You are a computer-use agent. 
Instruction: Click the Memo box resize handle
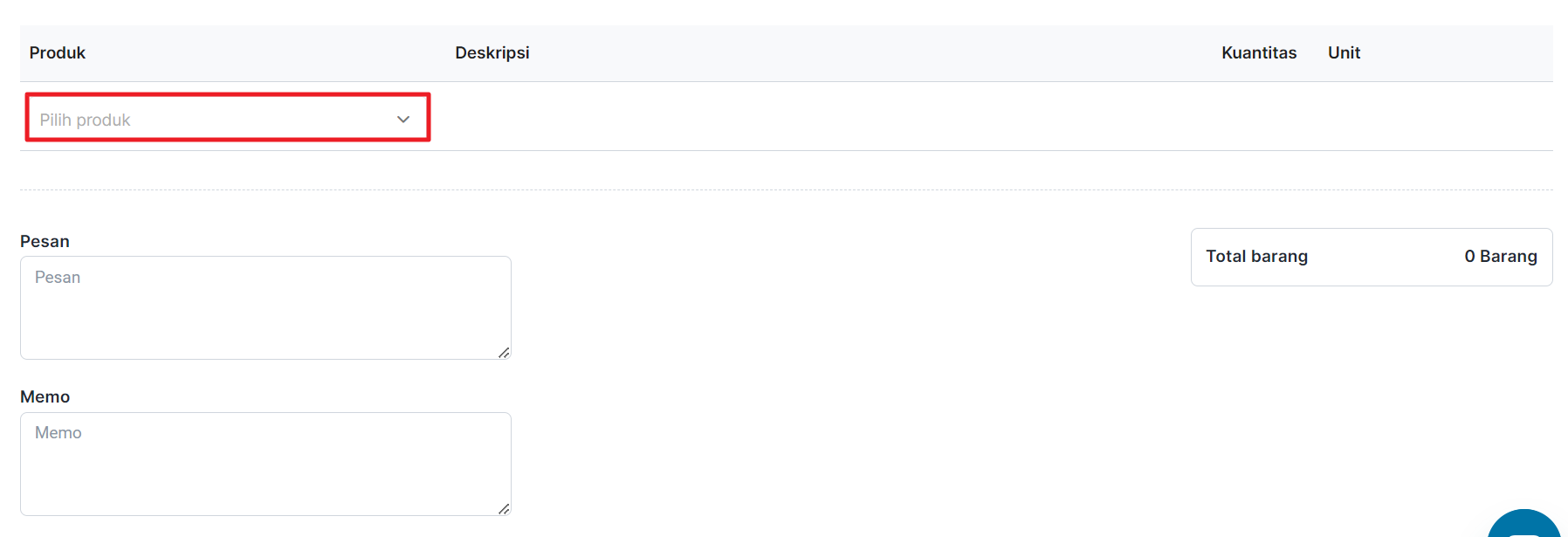click(x=504, y=508)
